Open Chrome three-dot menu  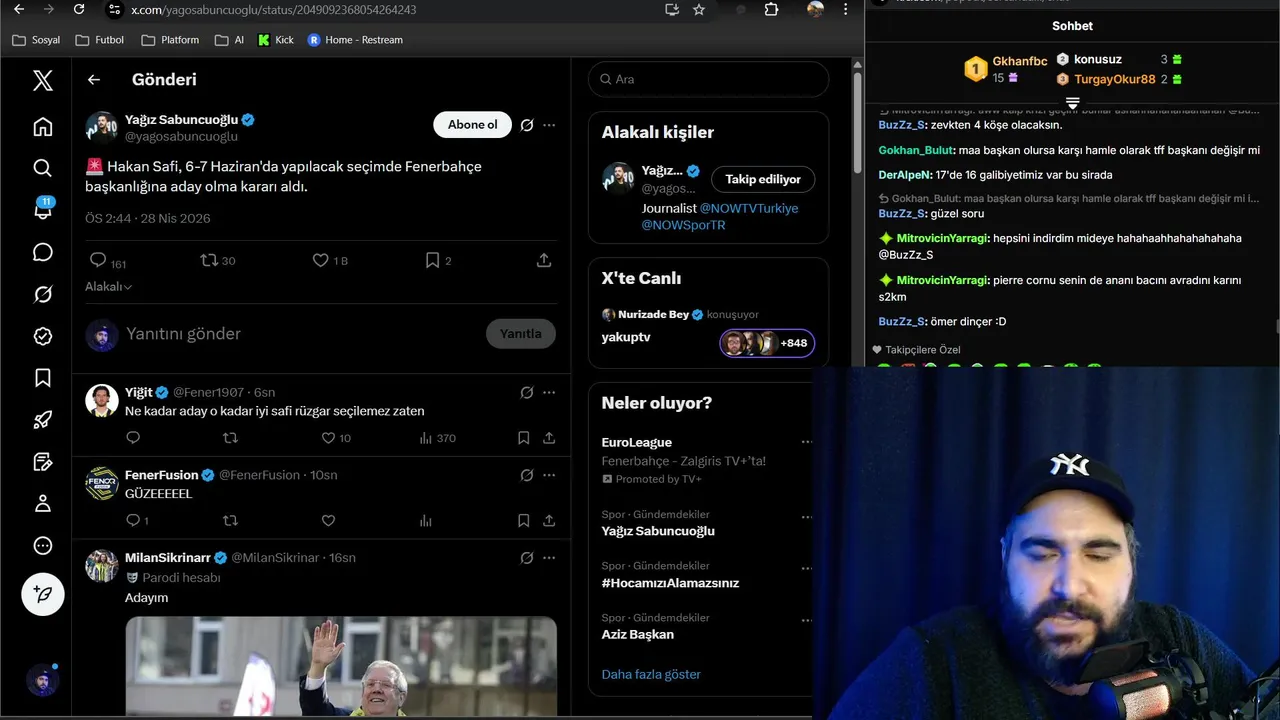tap(846, 9)
